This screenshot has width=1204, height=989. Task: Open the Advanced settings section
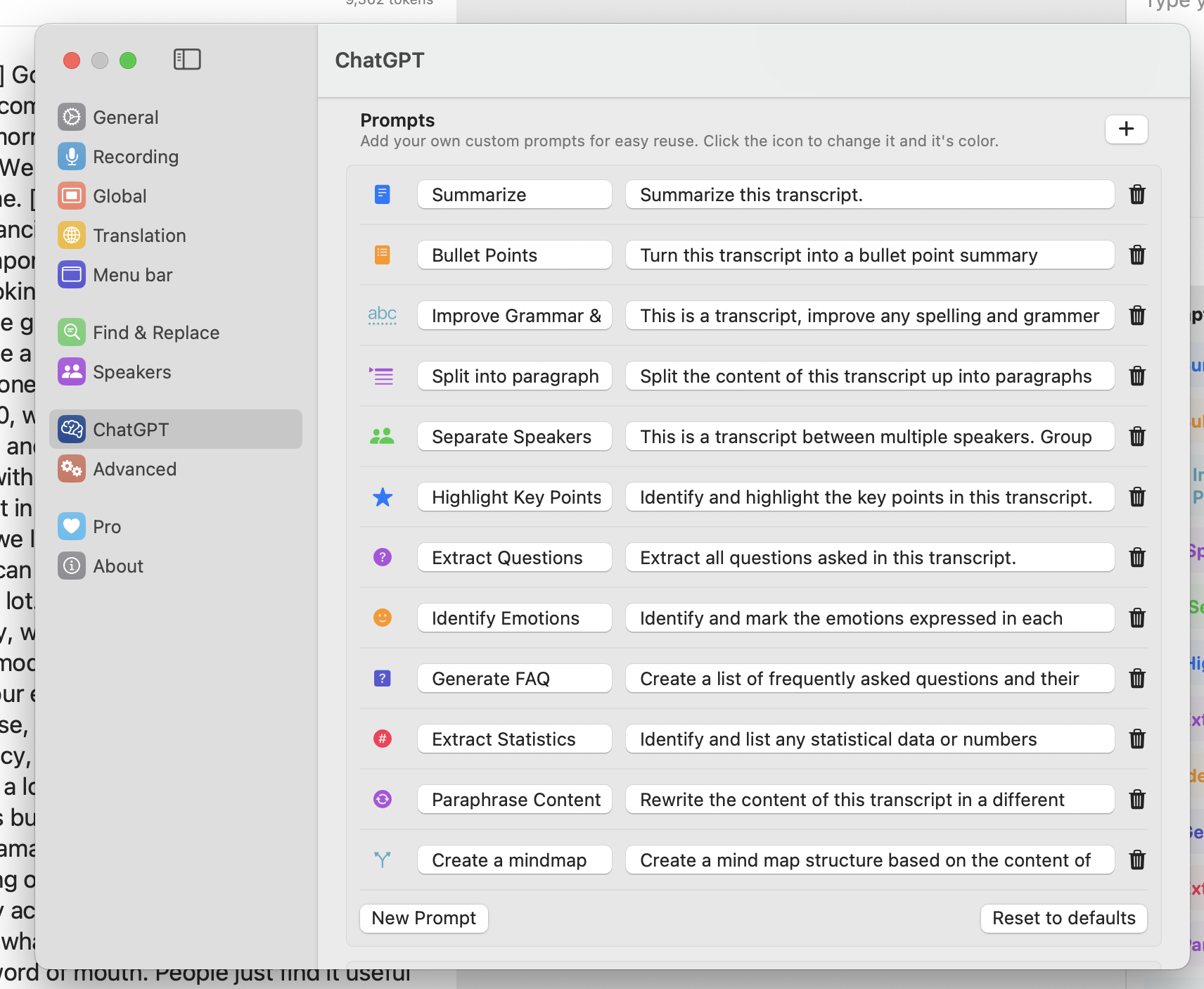pyautogui.click(x=176, y=469)
